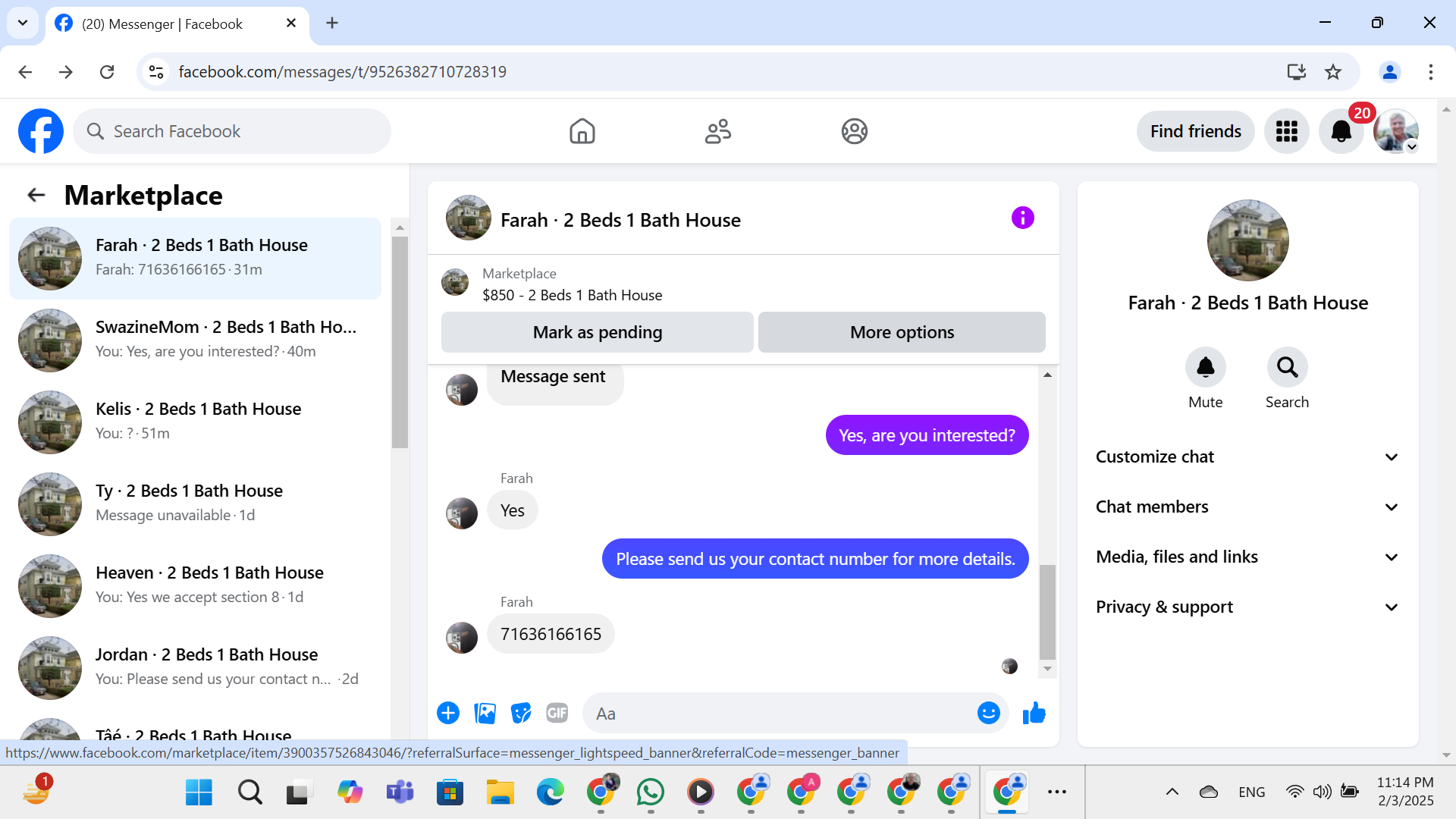Open the Friends icon in top navigation
This screenshot has height=819, width=1456.
click(x=717, y=131)
